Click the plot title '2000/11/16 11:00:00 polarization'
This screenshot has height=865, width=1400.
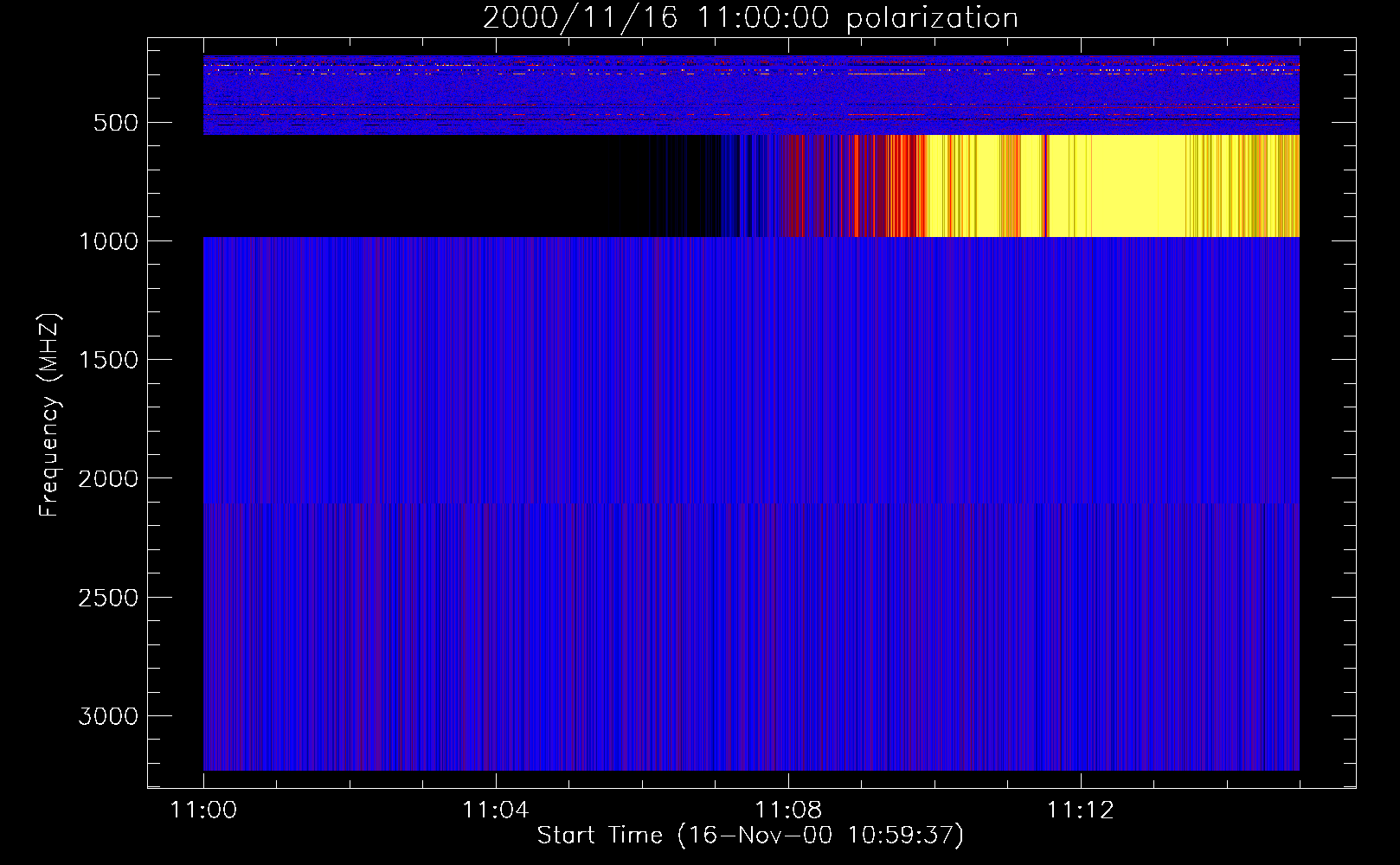point(750,18)
